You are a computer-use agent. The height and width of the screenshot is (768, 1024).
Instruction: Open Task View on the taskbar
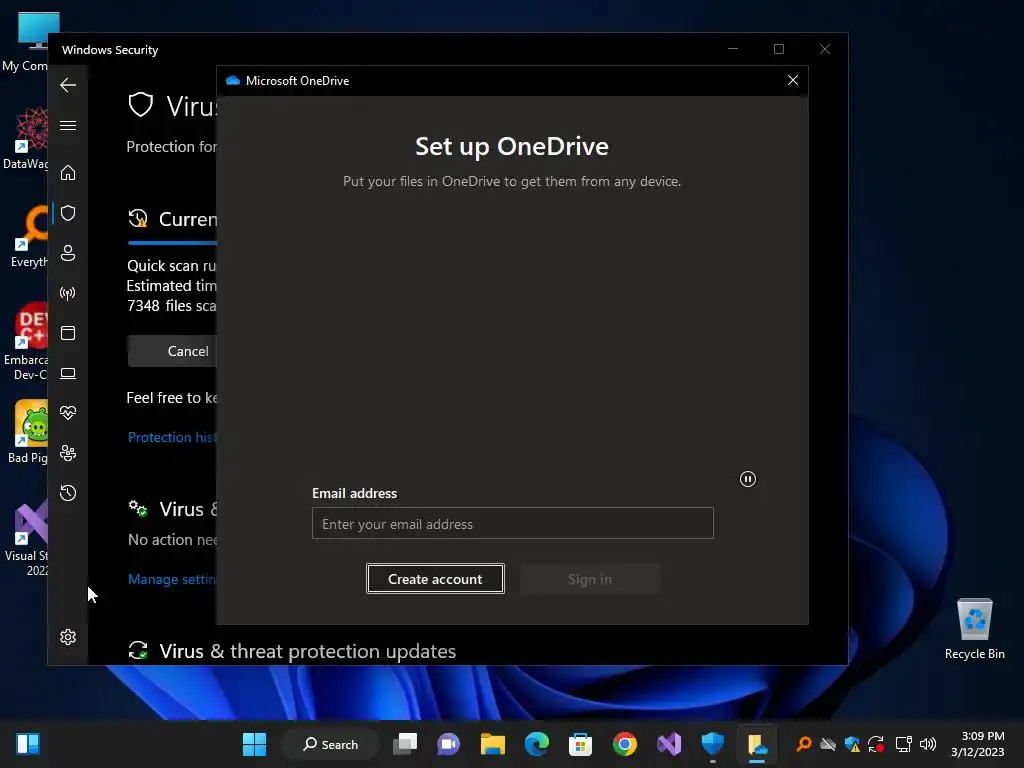point(405,744)
